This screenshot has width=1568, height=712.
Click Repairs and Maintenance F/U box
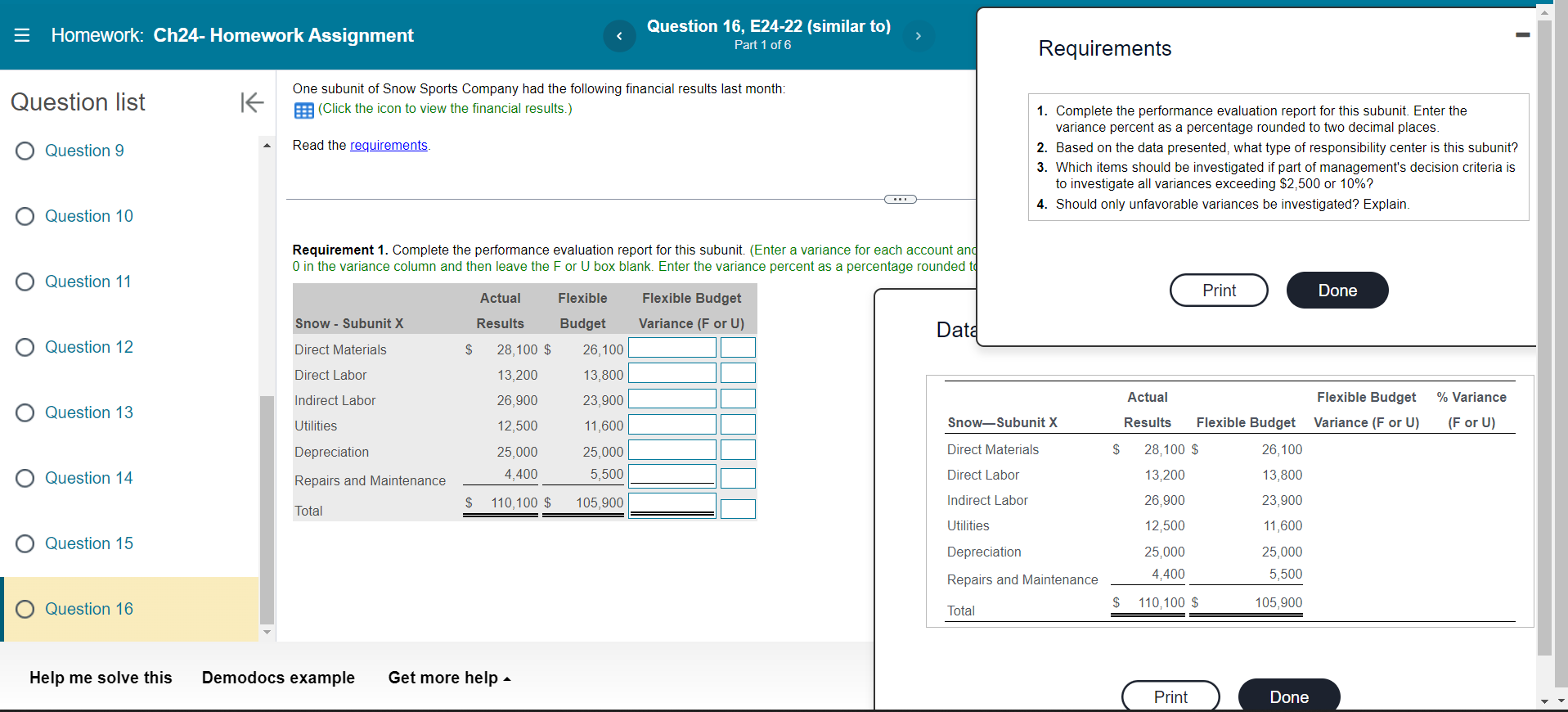(738, 478)
